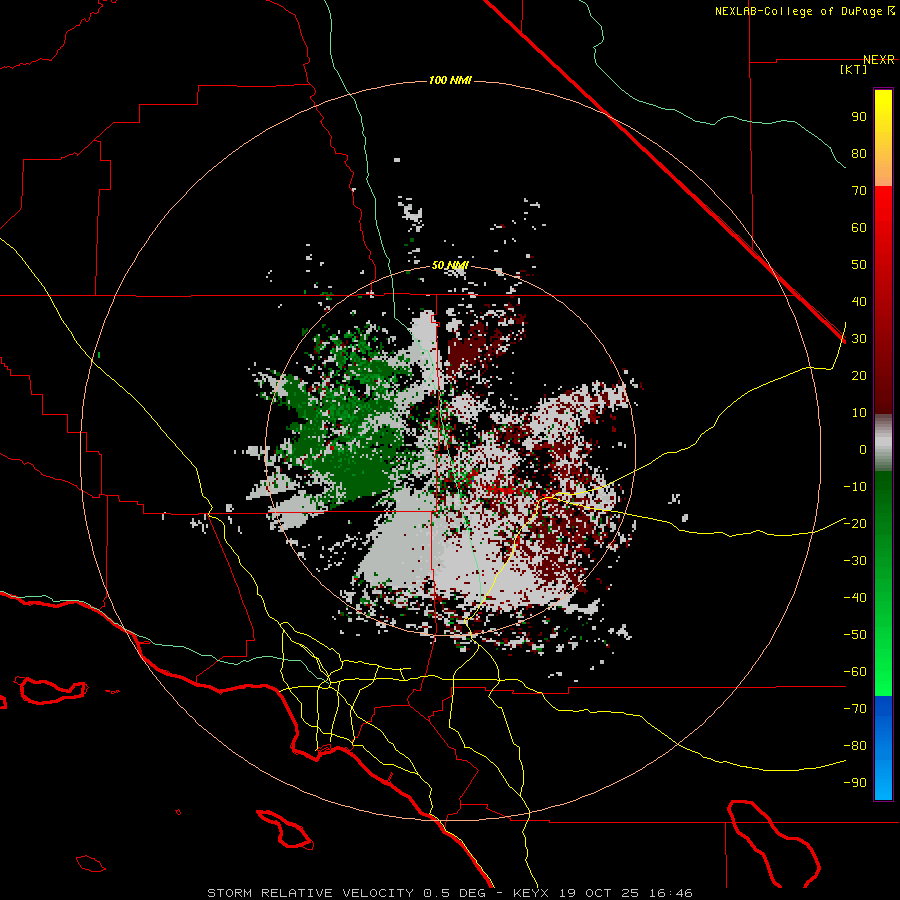Click the 0 value on the scale
The width and height of the screenshot is (900, 900).
[863, 449]
